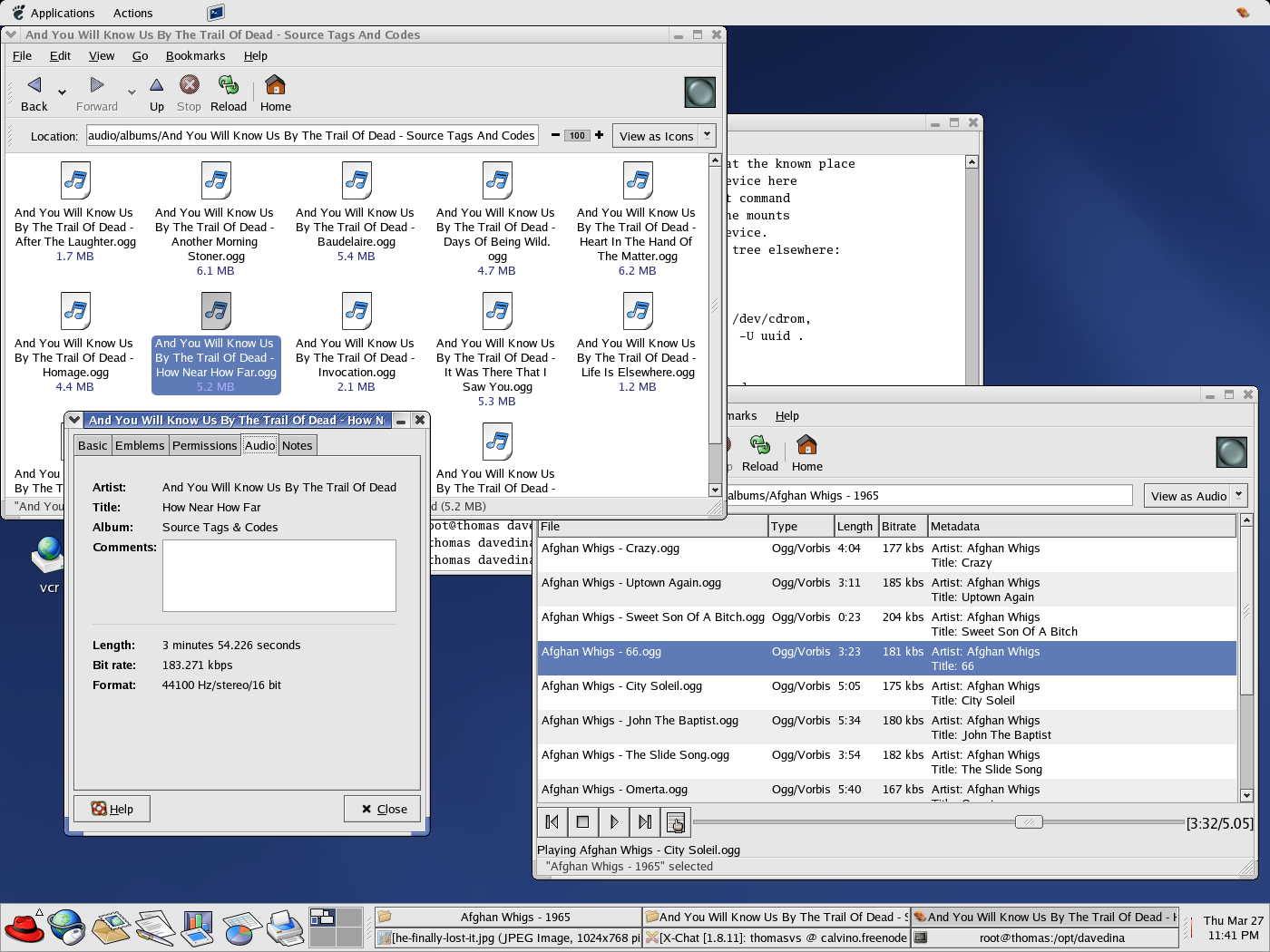The width and height of the screenshot is (1270, 952).
Task: Open window menu of properties dialog
Action: (x=74, y=420)
